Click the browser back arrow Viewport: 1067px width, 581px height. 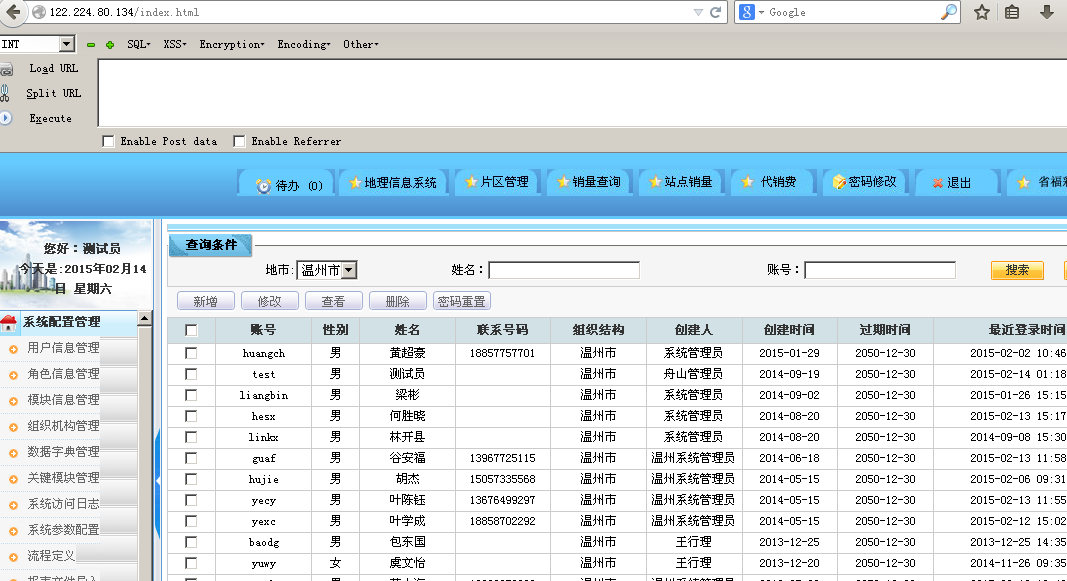[x=14, y=12]
